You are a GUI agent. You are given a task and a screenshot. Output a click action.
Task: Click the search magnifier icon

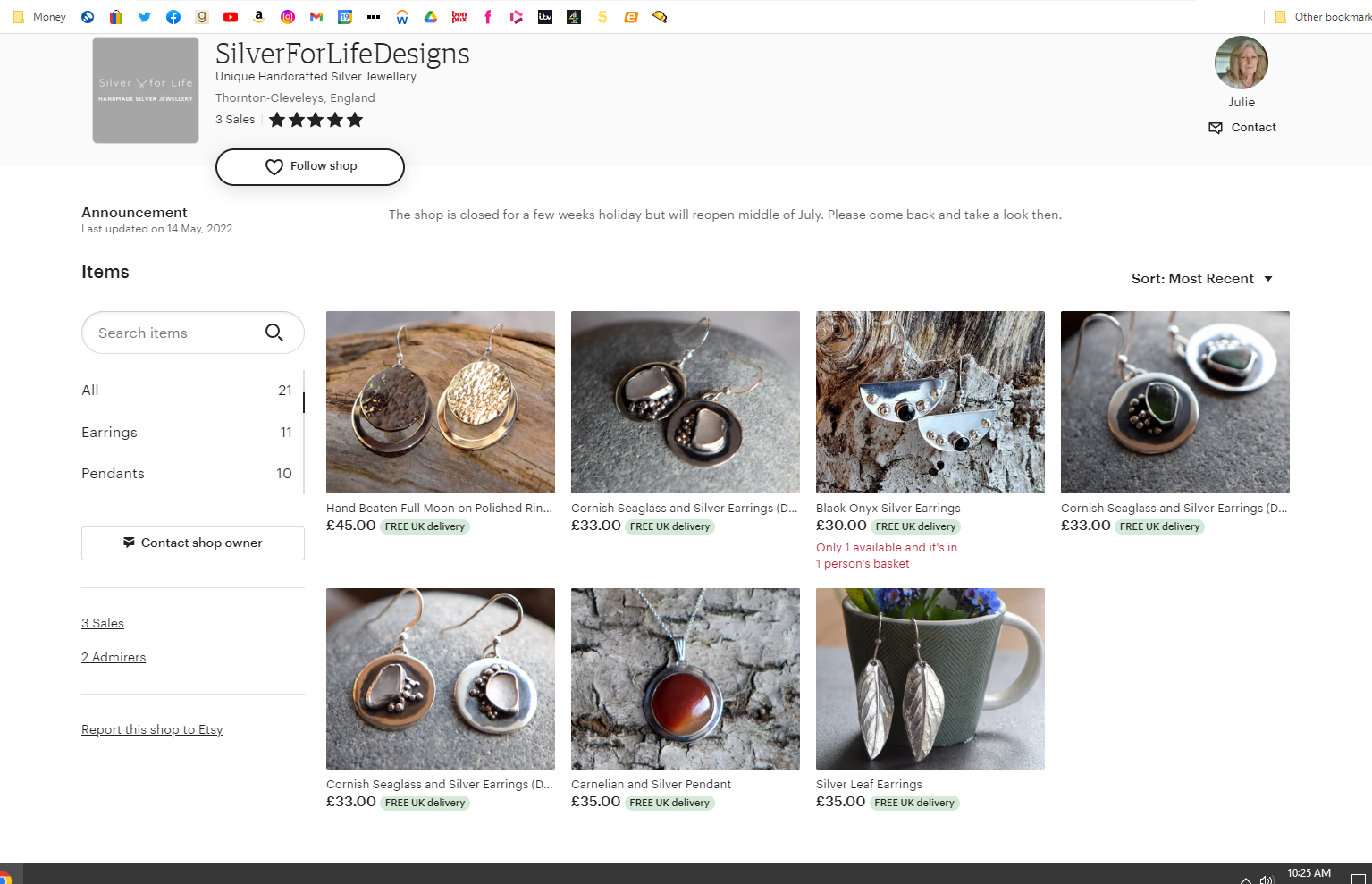[274, 333]
